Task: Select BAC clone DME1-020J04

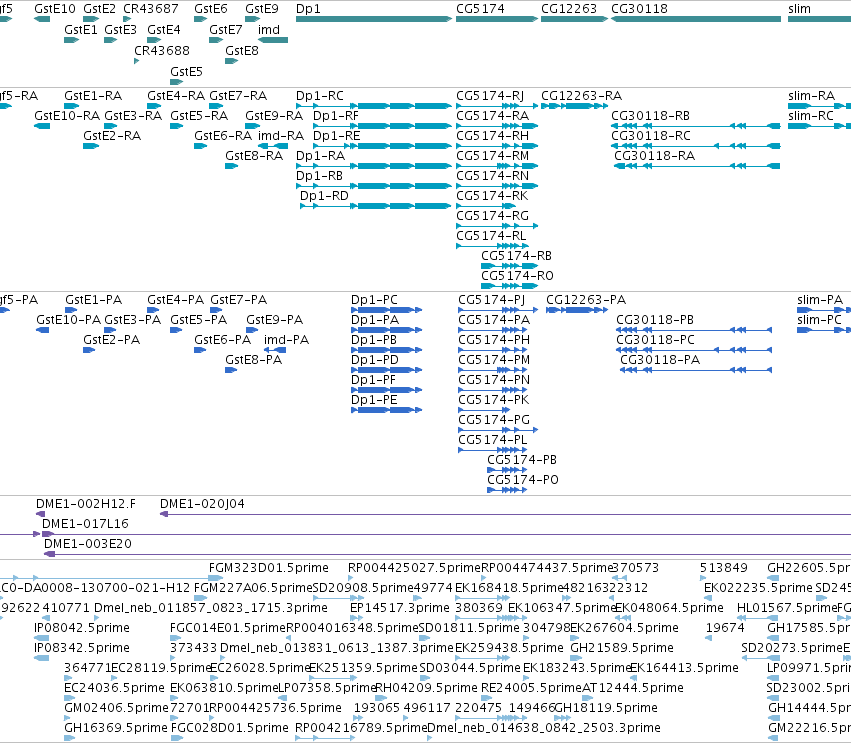Action: (x=505, y=514)
